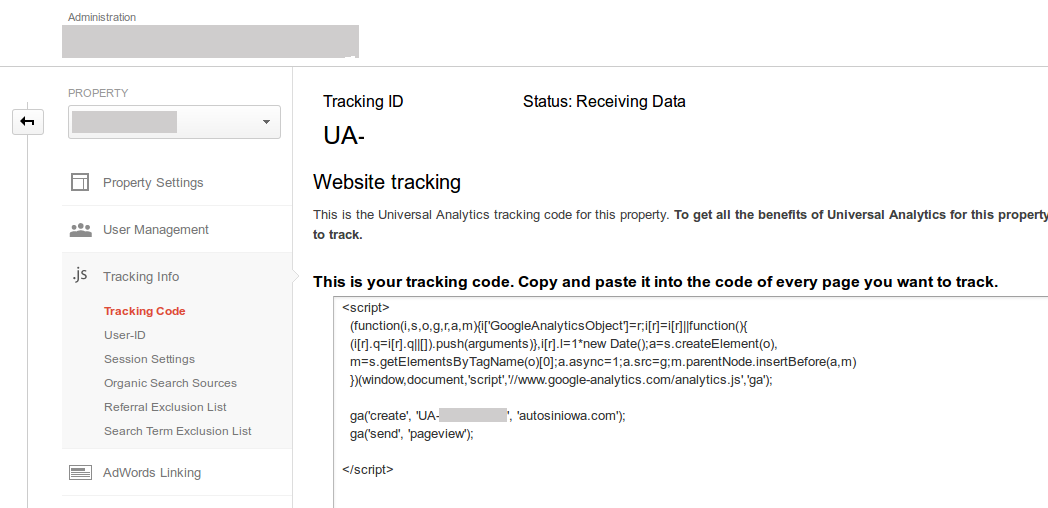Collapse the Tracking Info section
This screenshot has height=508, width=1048.
[141, 277]
